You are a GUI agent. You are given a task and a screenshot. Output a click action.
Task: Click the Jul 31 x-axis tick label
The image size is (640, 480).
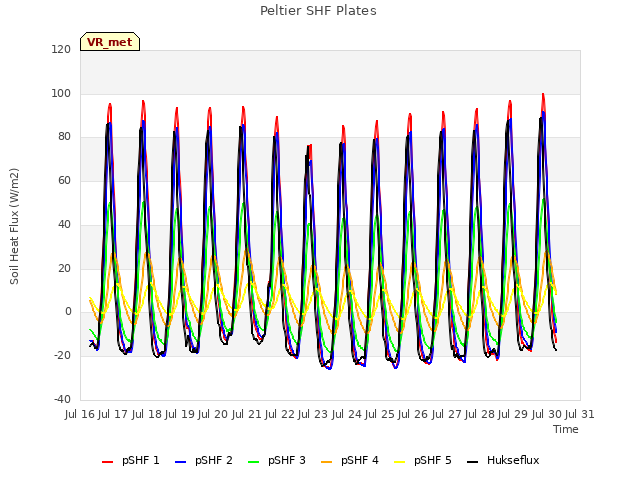(x=580, y=414)
